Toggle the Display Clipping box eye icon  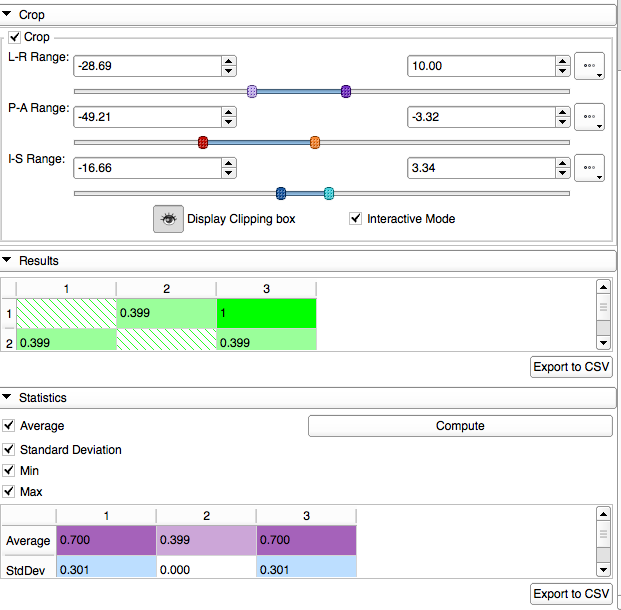click(168, 219)
